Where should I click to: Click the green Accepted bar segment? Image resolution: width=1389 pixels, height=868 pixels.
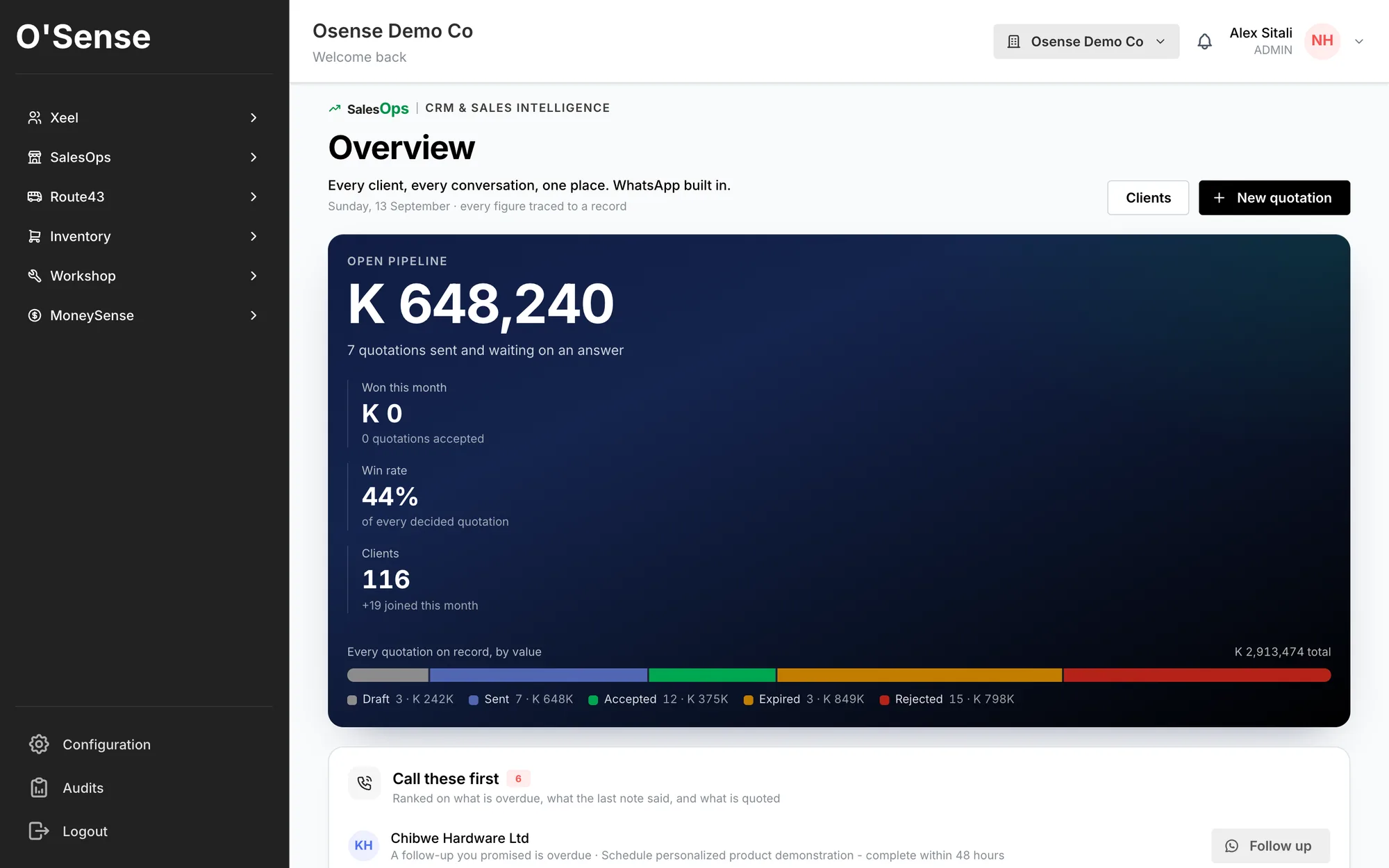click(712, 675)
